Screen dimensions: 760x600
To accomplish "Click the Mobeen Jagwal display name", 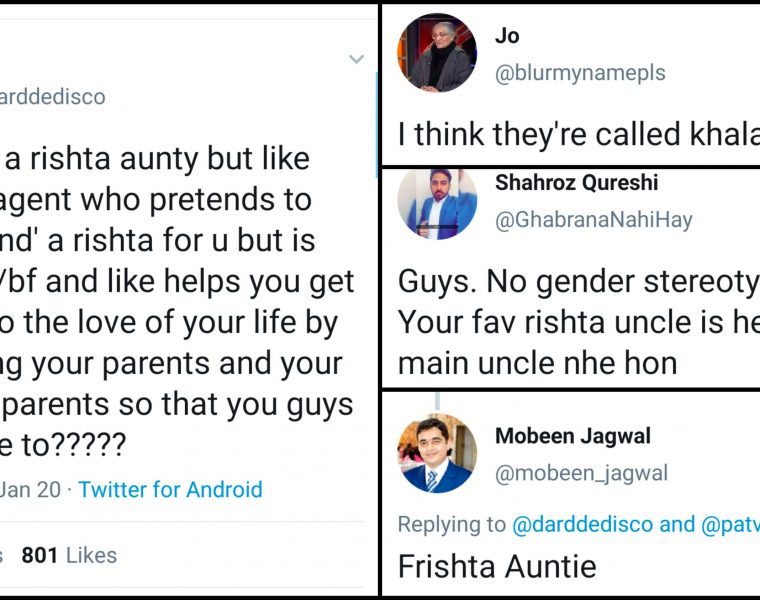I will coord(573,436).
